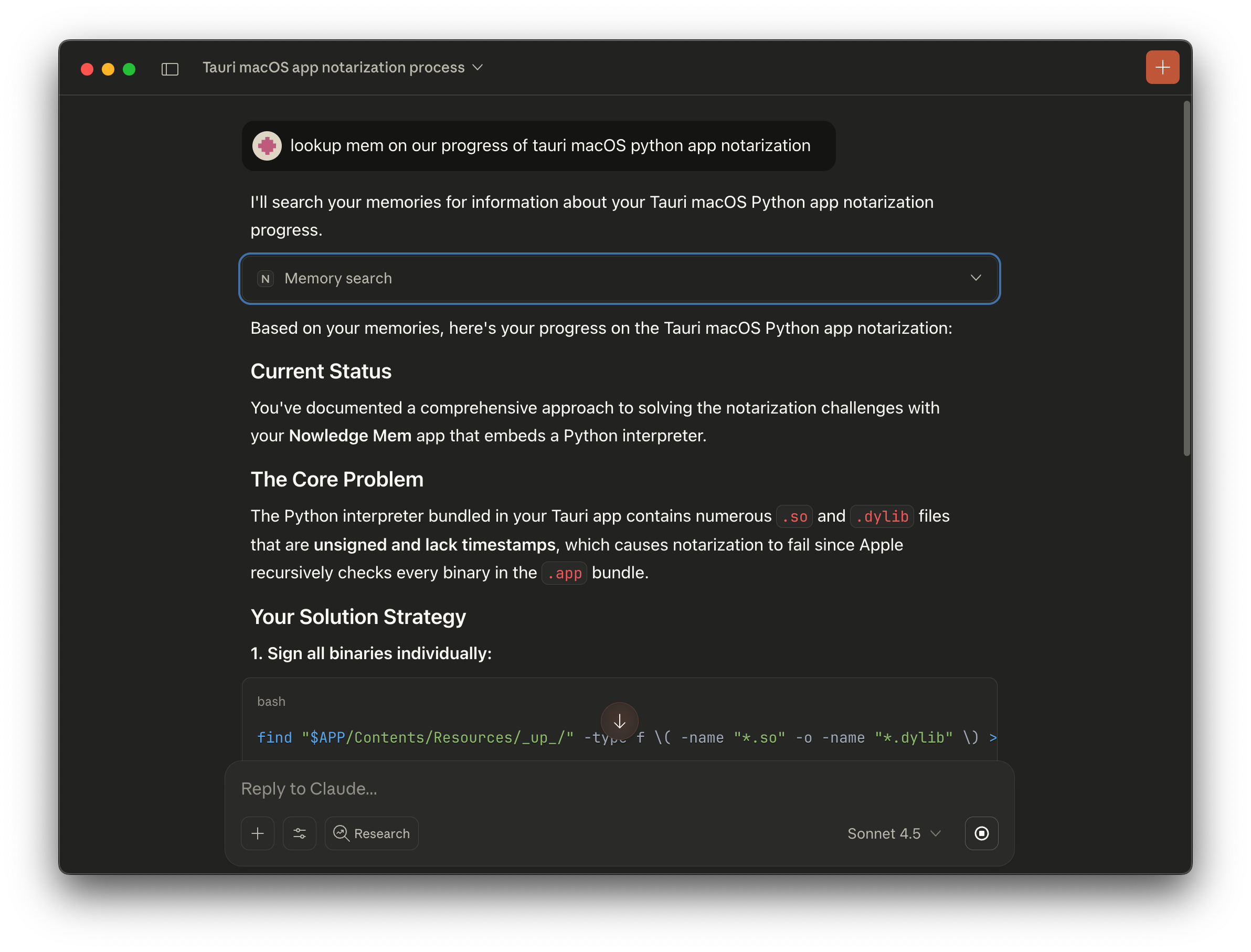Image resolution: width=1251 pixels, height=952 pixels.
Task: Click the user avatar in the message bubble
Action: (x=267, y=146)
